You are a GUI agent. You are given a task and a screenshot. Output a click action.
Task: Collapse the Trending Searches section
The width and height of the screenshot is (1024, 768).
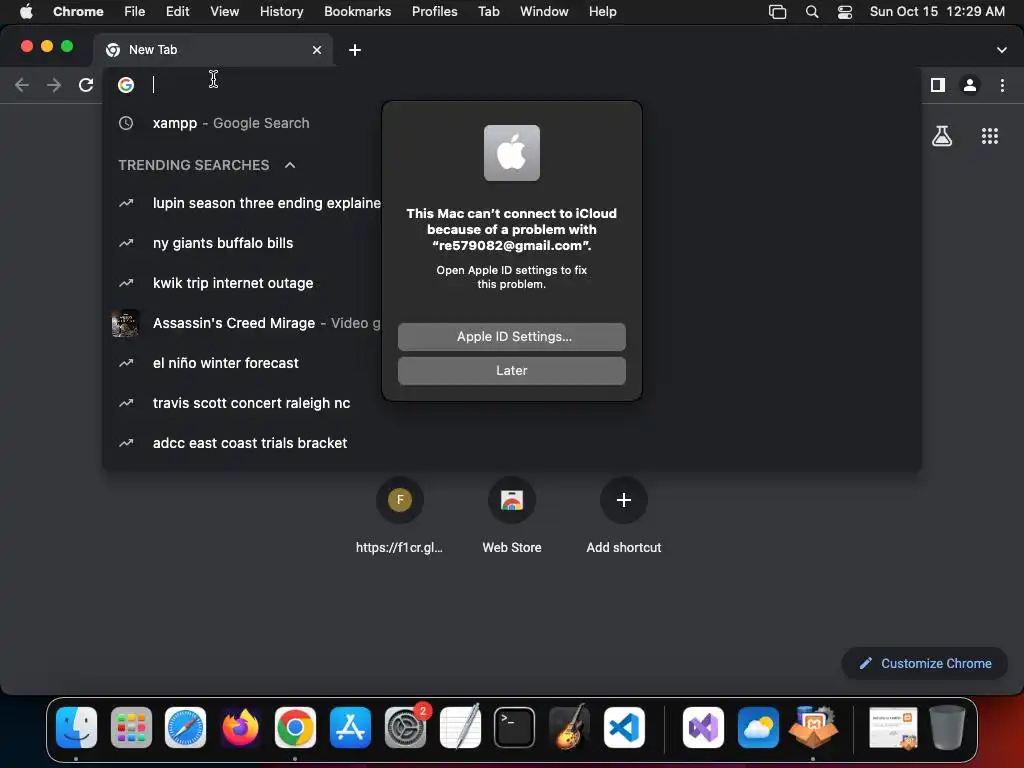pyautogui.click(x=290, y=165)
